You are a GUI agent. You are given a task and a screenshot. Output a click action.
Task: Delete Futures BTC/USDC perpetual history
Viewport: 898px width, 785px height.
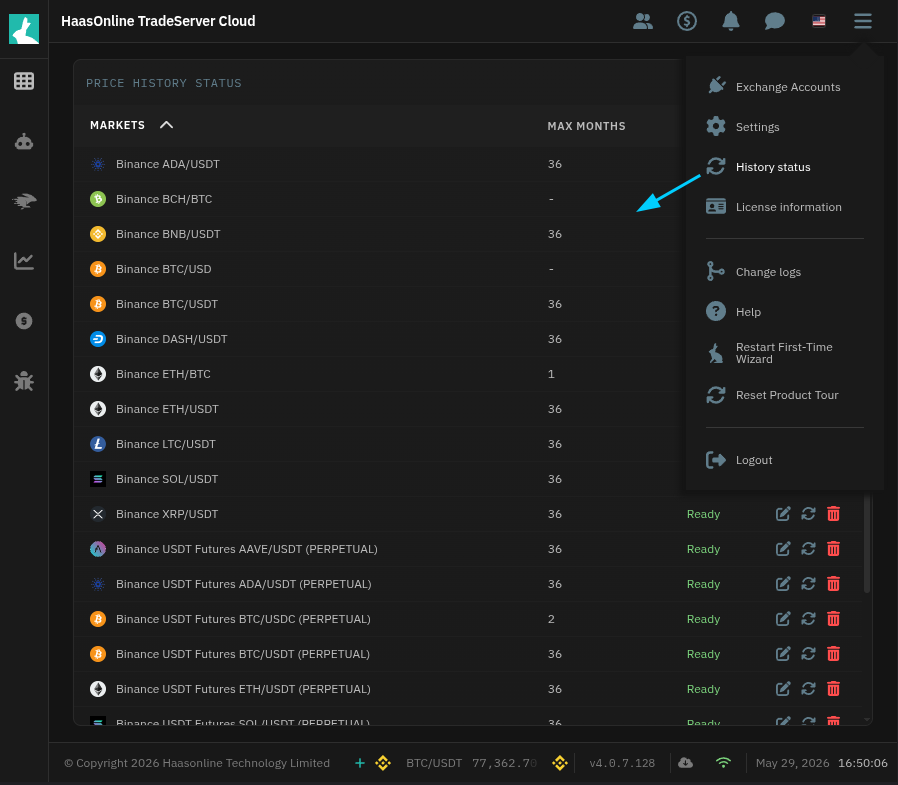(x=833, y=619)
